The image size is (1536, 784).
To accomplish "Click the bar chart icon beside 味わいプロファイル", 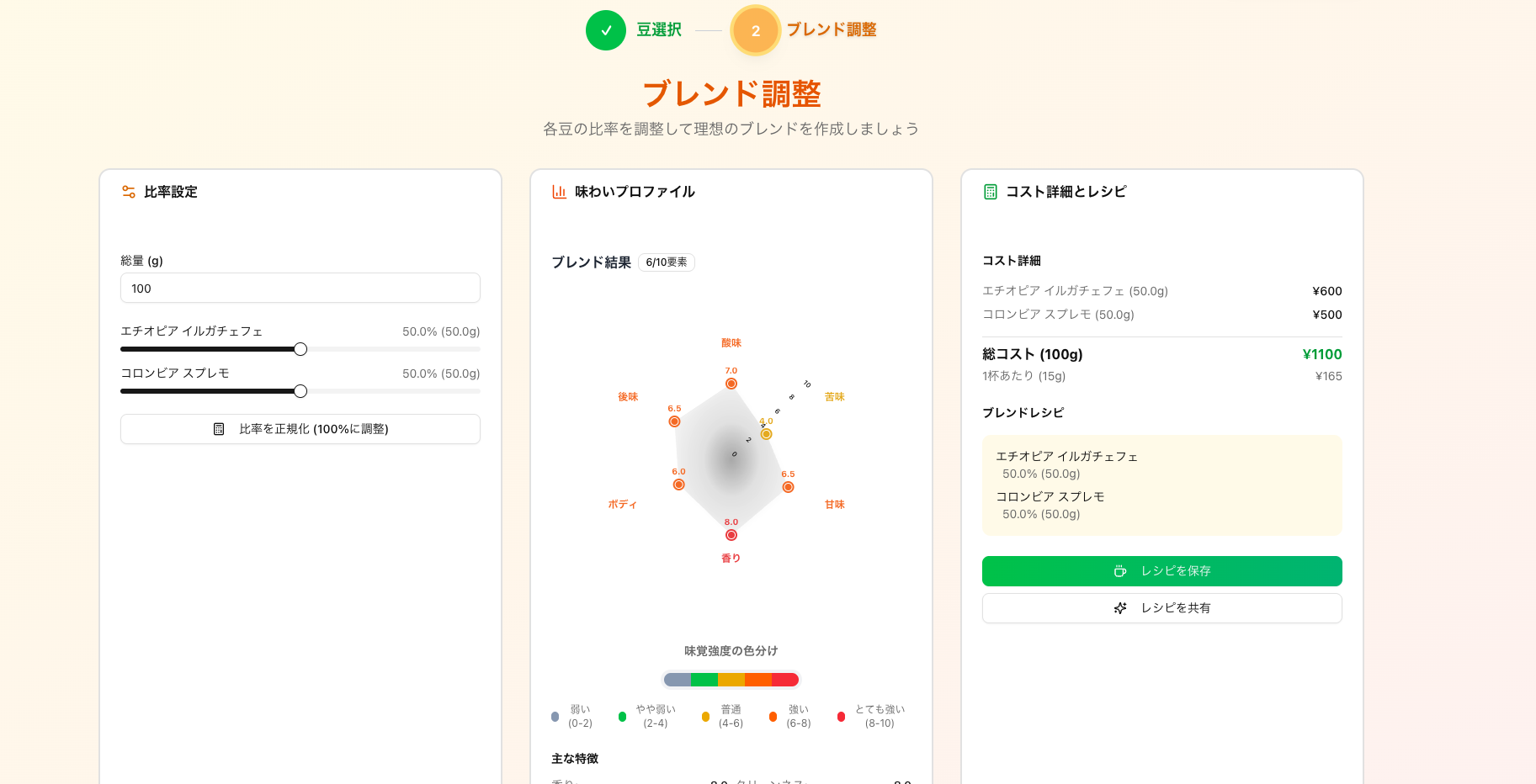I will click(x=559, y=192).
